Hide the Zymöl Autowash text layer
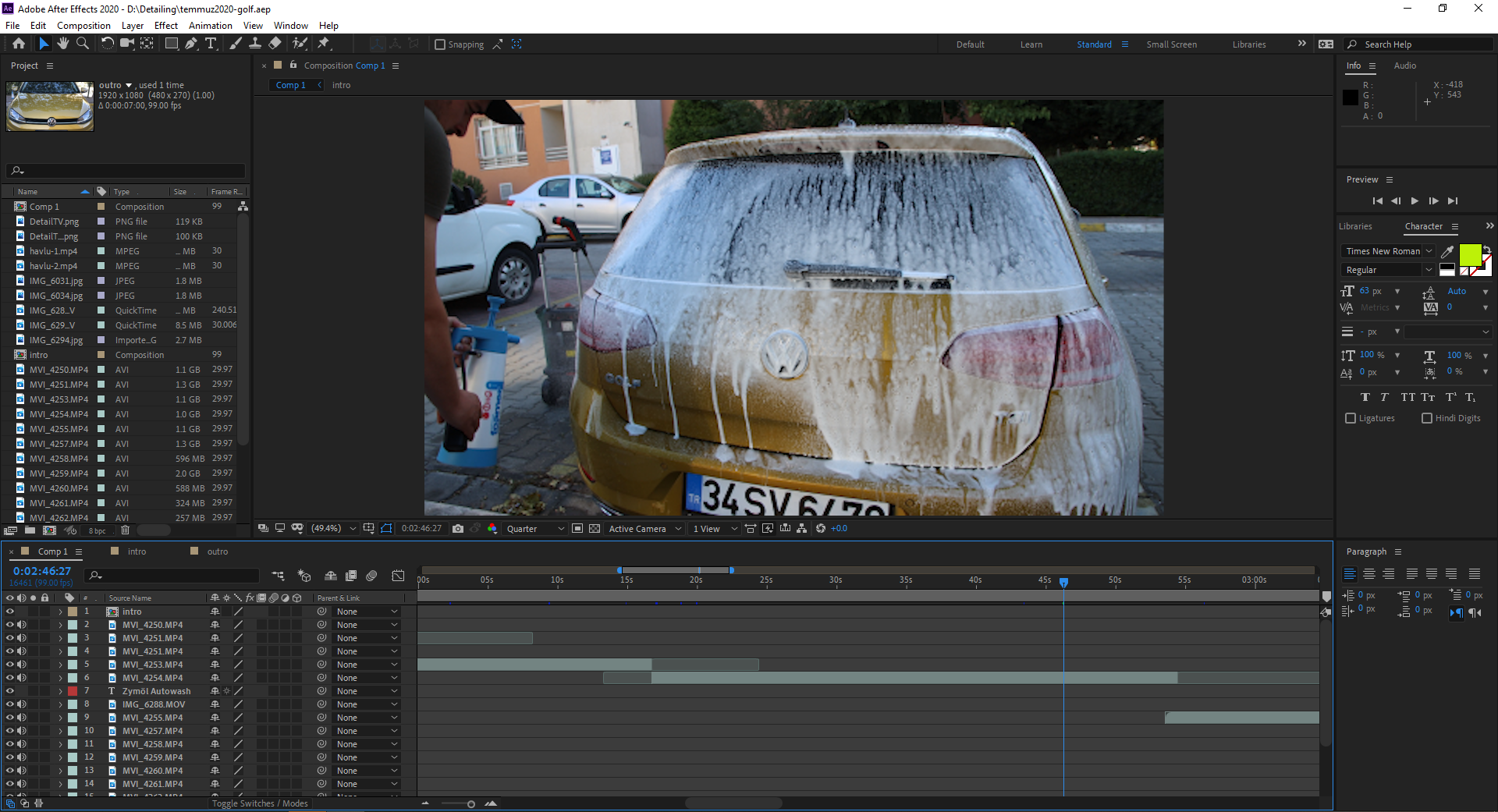The height and width of the screenshot is (812, 1498). [10, 691]
